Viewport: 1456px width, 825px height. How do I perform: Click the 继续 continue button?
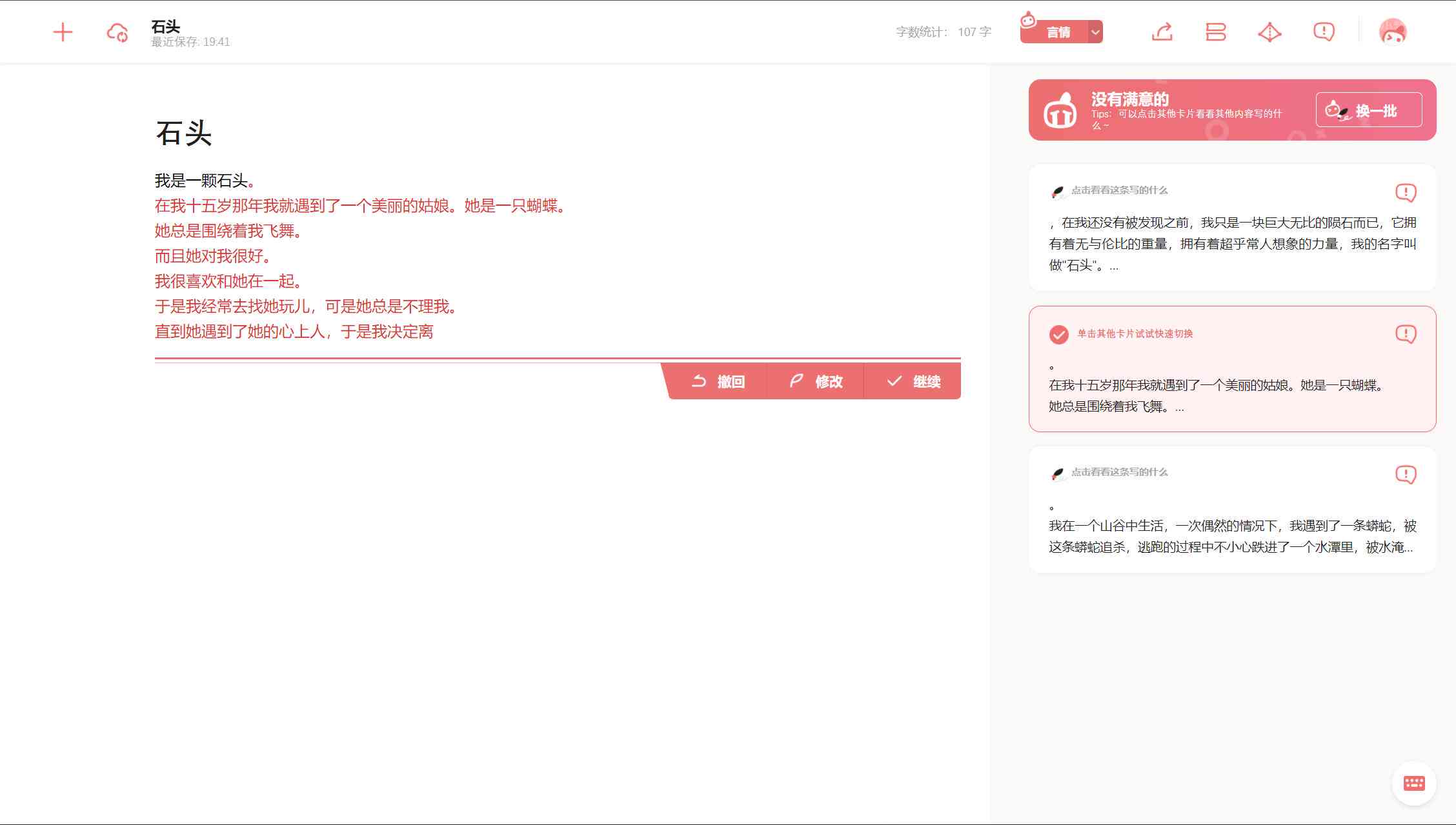[x=913, y=381]
